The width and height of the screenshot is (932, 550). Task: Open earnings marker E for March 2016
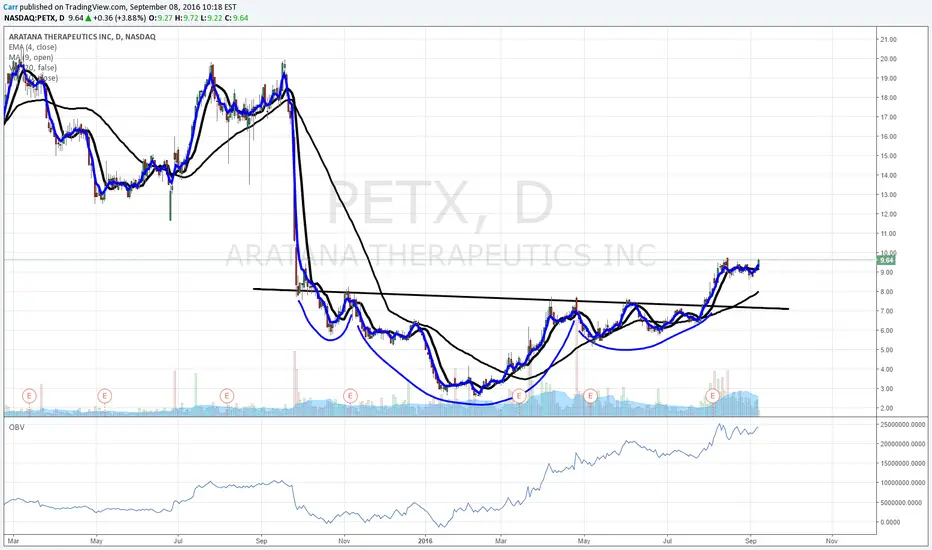pyautogui.click(x=519, y=395)
